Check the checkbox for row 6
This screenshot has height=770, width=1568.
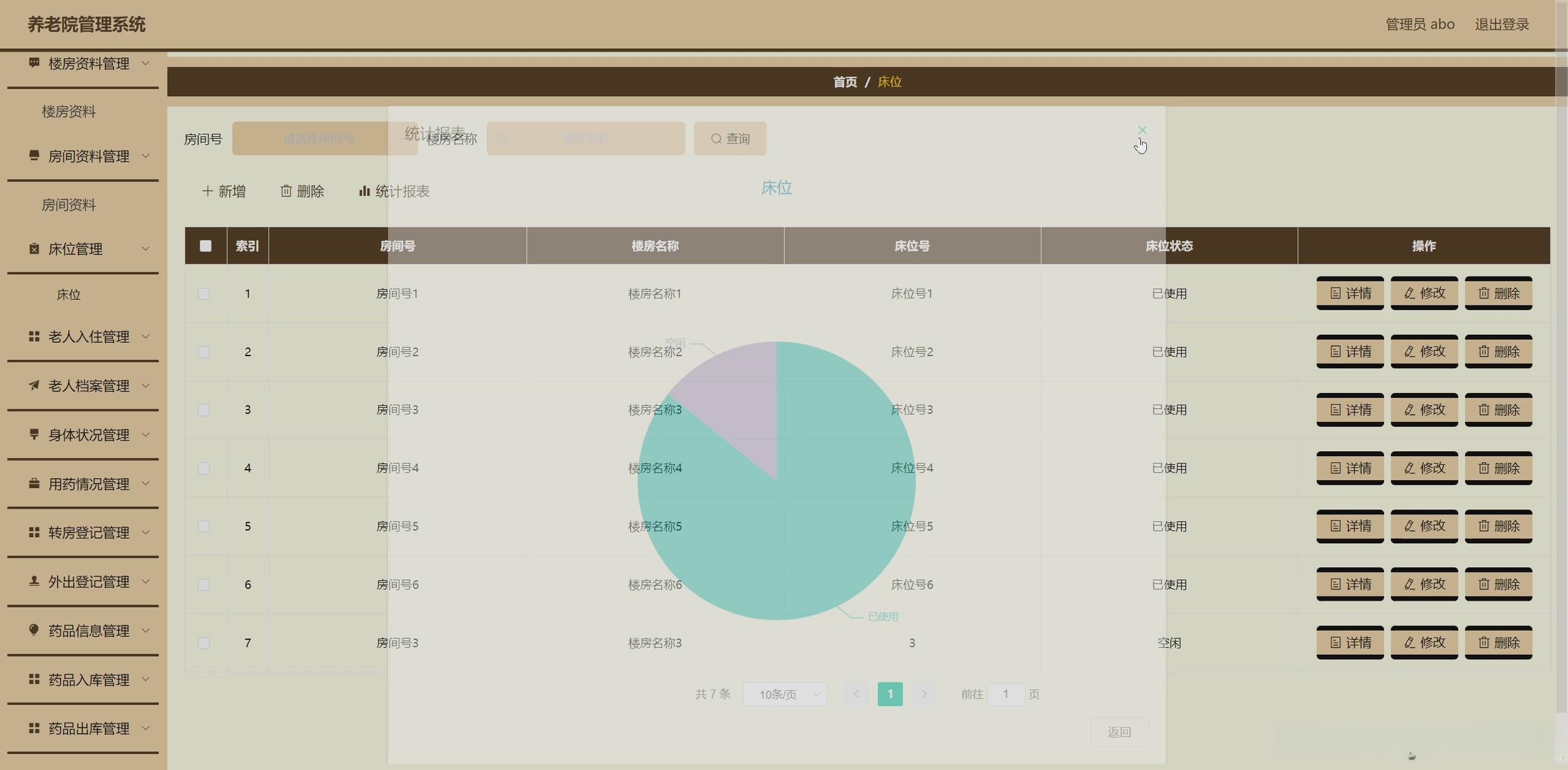click(204, 585)
